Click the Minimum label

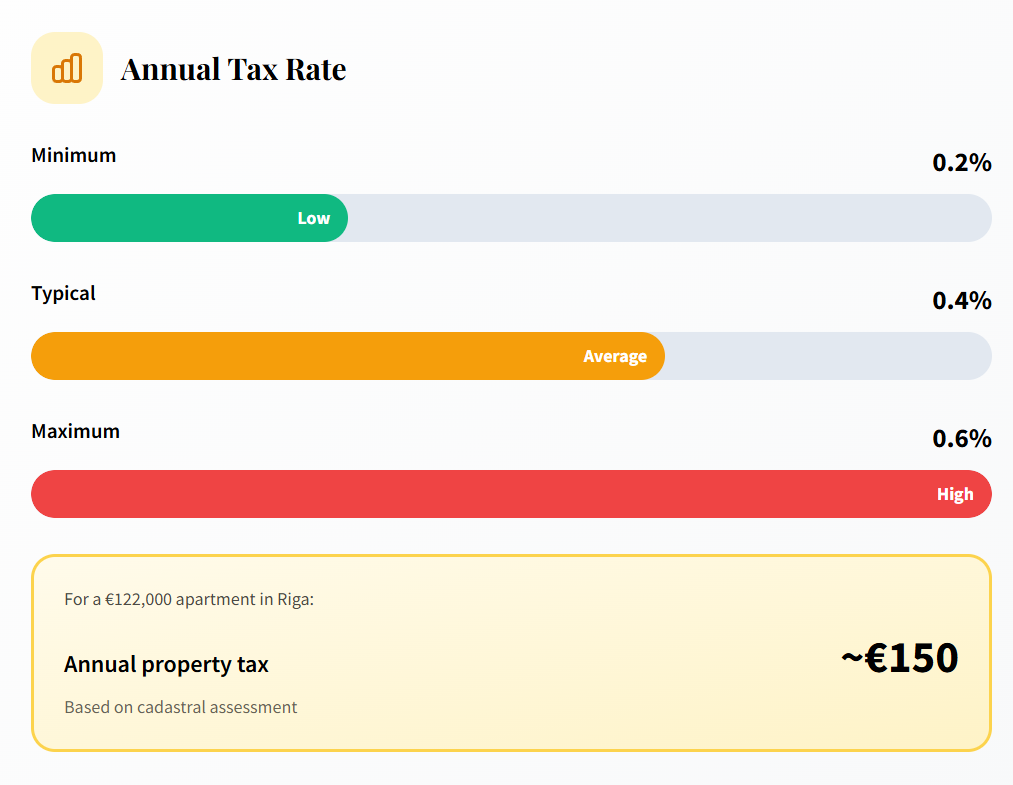pyautogui.click(x=74, y=155)
